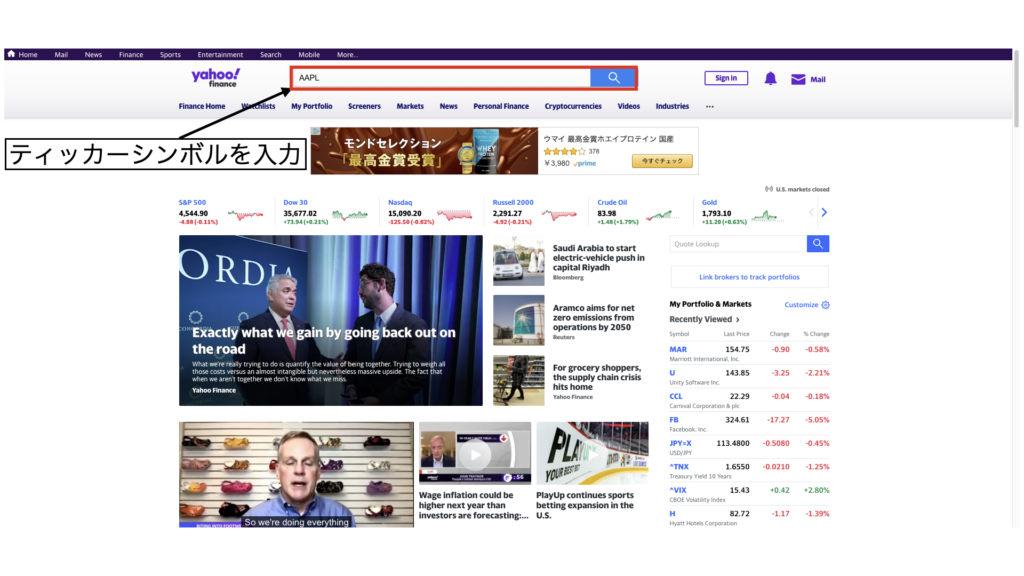The image size is (1024, 576).
Task: Go to My Portfolio tab
Action: point(312,106)
